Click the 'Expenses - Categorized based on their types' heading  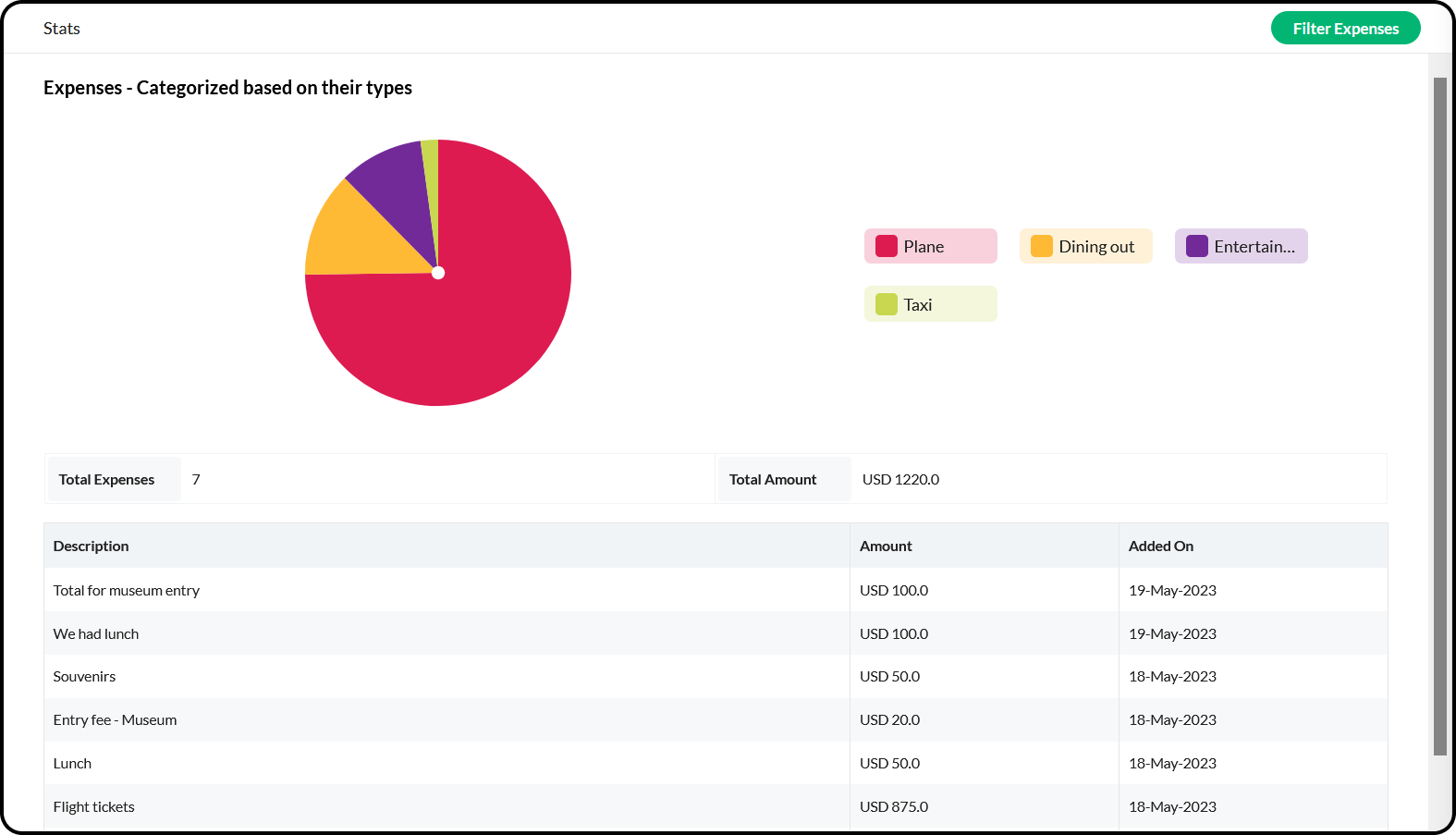[x=227, y=88]
